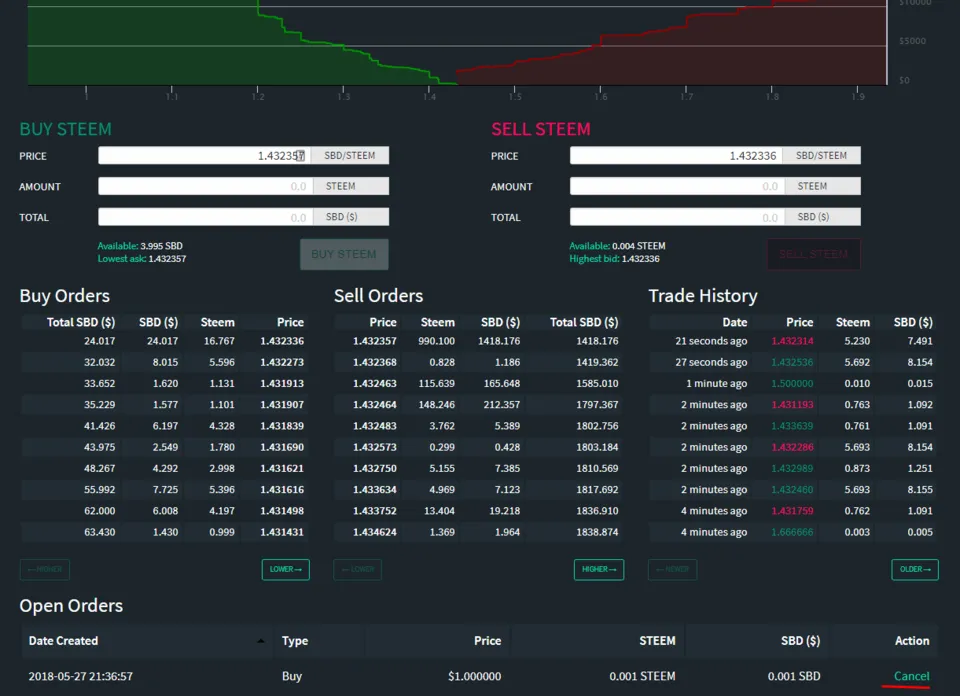
Task: Click trade history price 1.432460
Action: coord(792,490)
